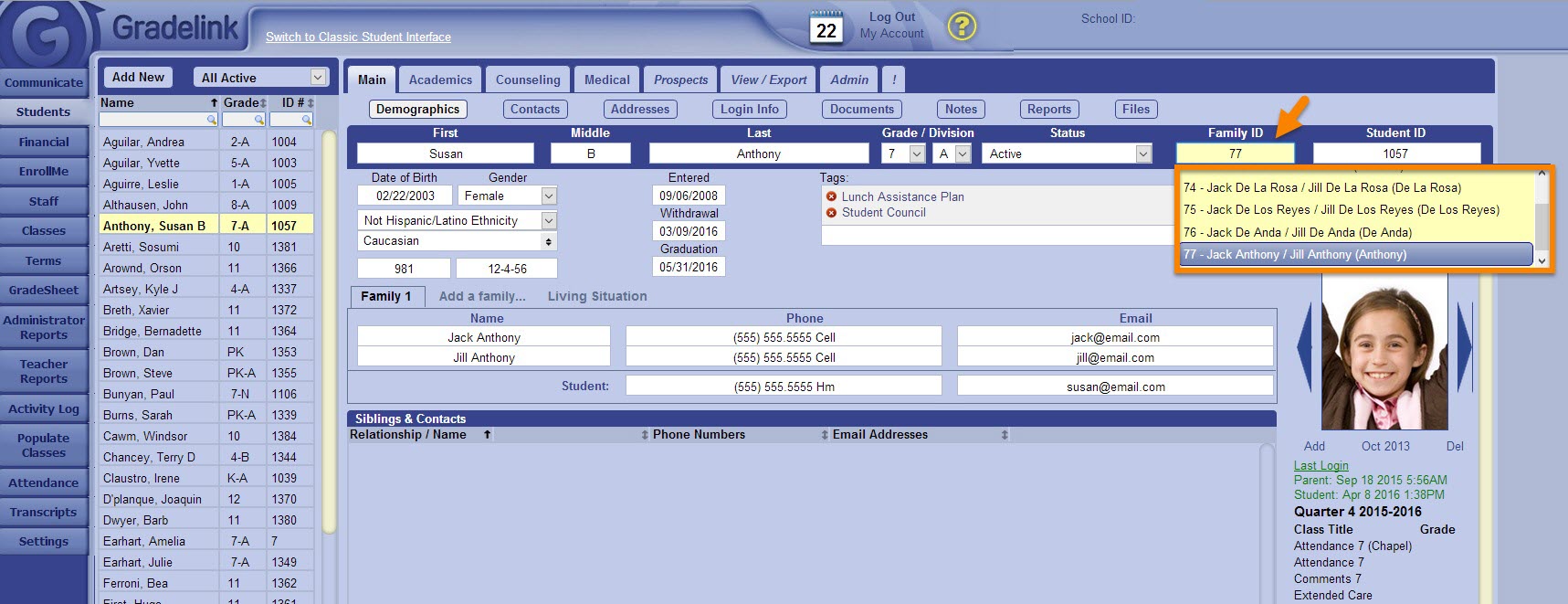Viewport: 1568px width, 604px height.
Task: Click the Family ID list scrollbar
Action: (x=1542, y=219)
